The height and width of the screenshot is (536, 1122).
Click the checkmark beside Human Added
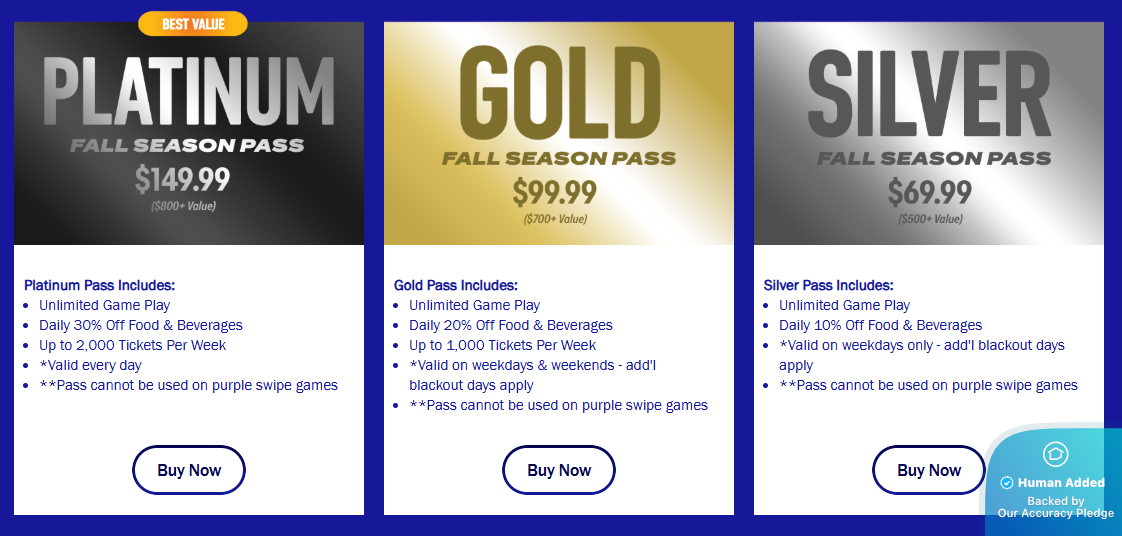(1007, 483)
